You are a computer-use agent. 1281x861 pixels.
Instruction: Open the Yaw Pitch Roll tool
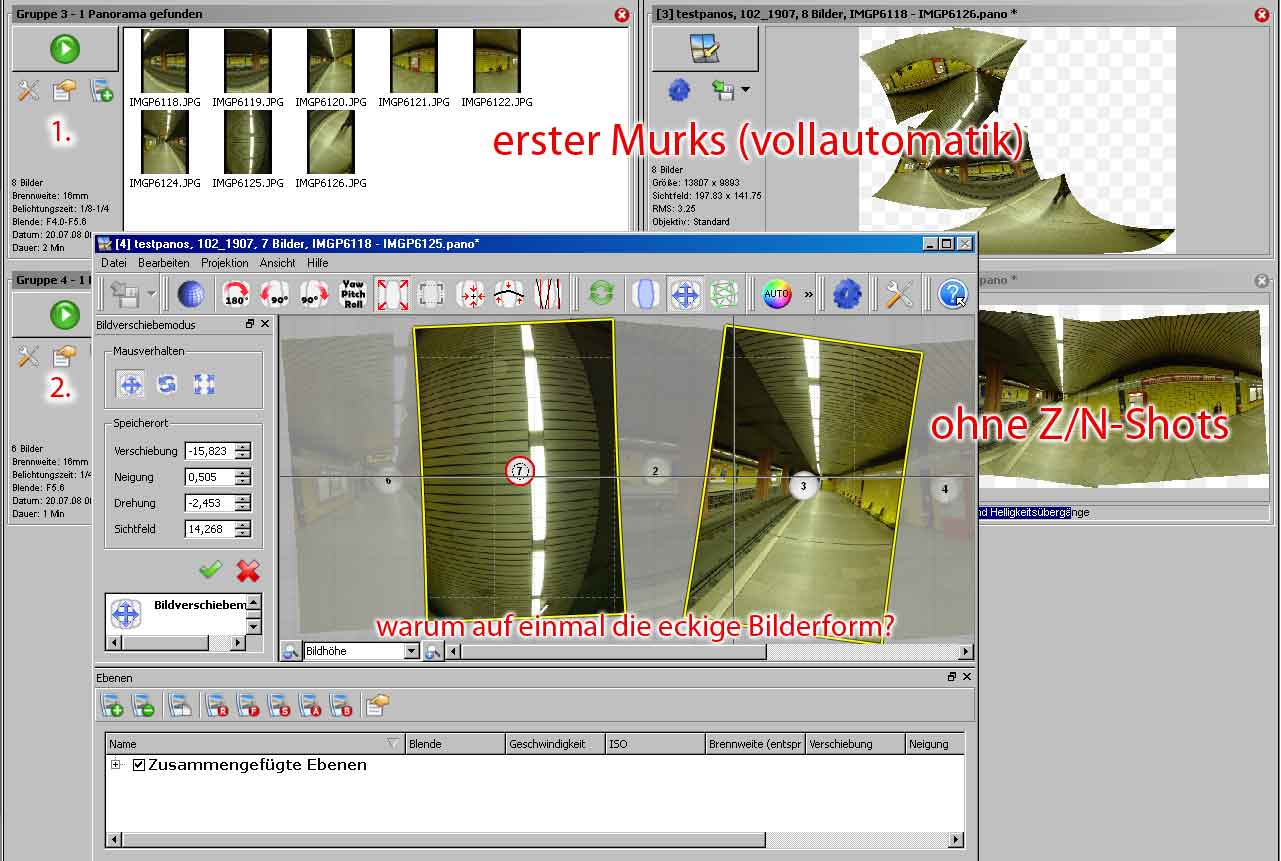point(353,294)
